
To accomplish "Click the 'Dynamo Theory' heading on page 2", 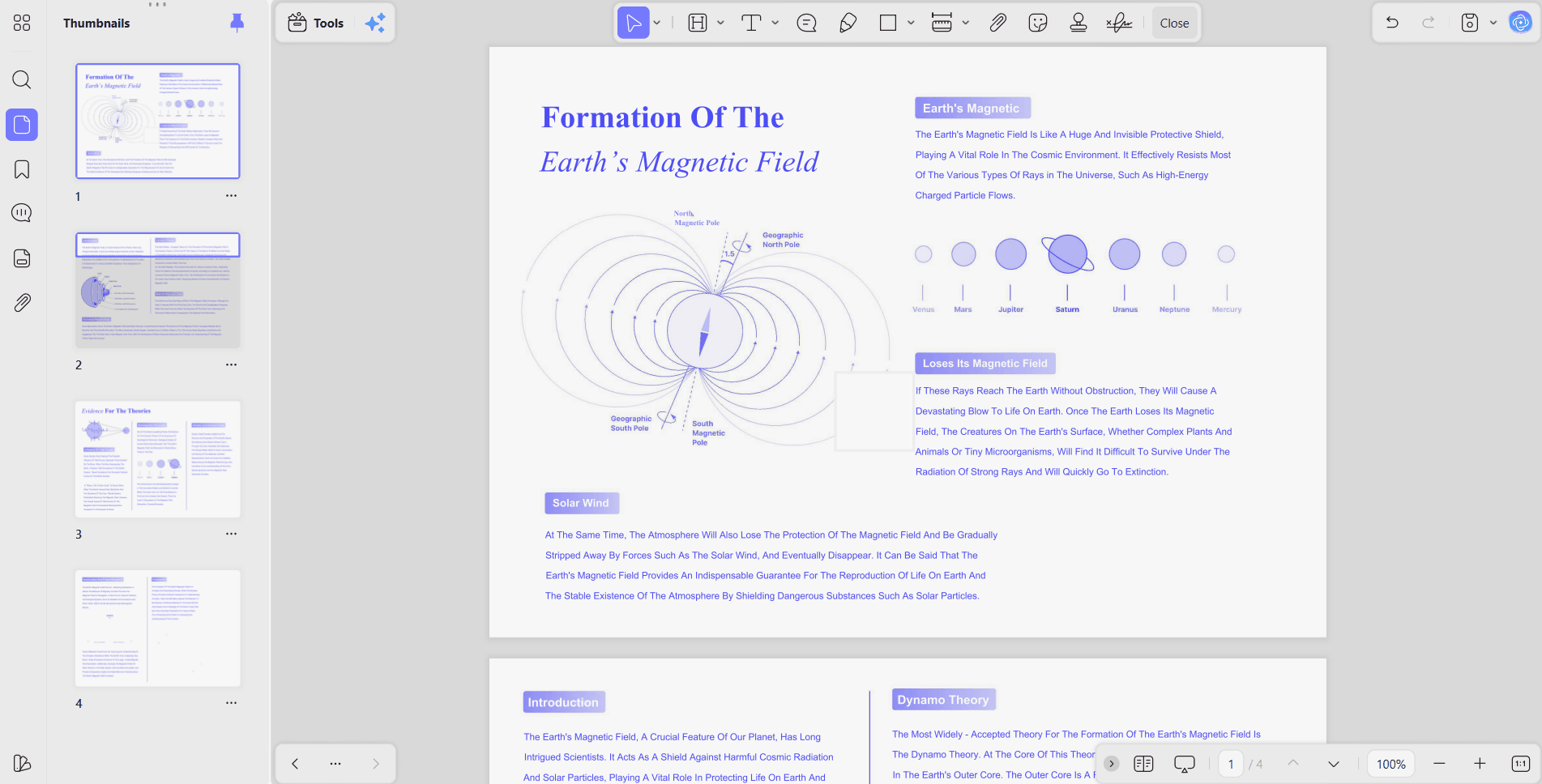I will 943,700.
